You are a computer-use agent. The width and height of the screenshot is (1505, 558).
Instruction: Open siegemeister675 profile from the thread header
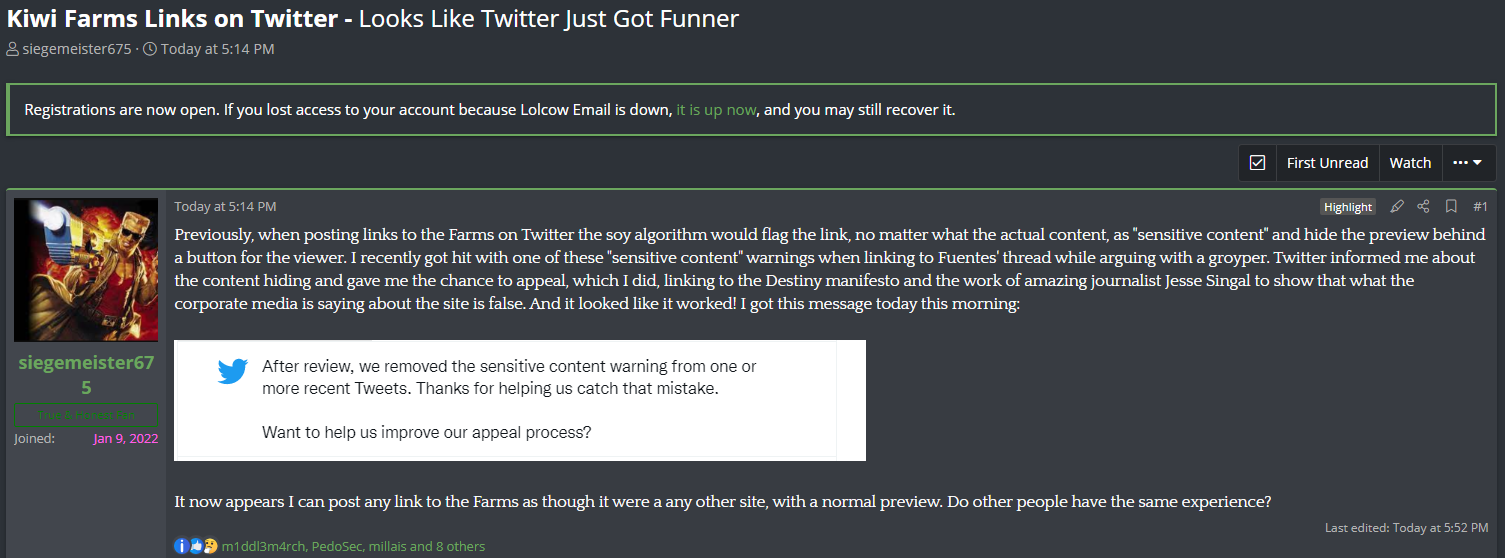pos(77,49)
